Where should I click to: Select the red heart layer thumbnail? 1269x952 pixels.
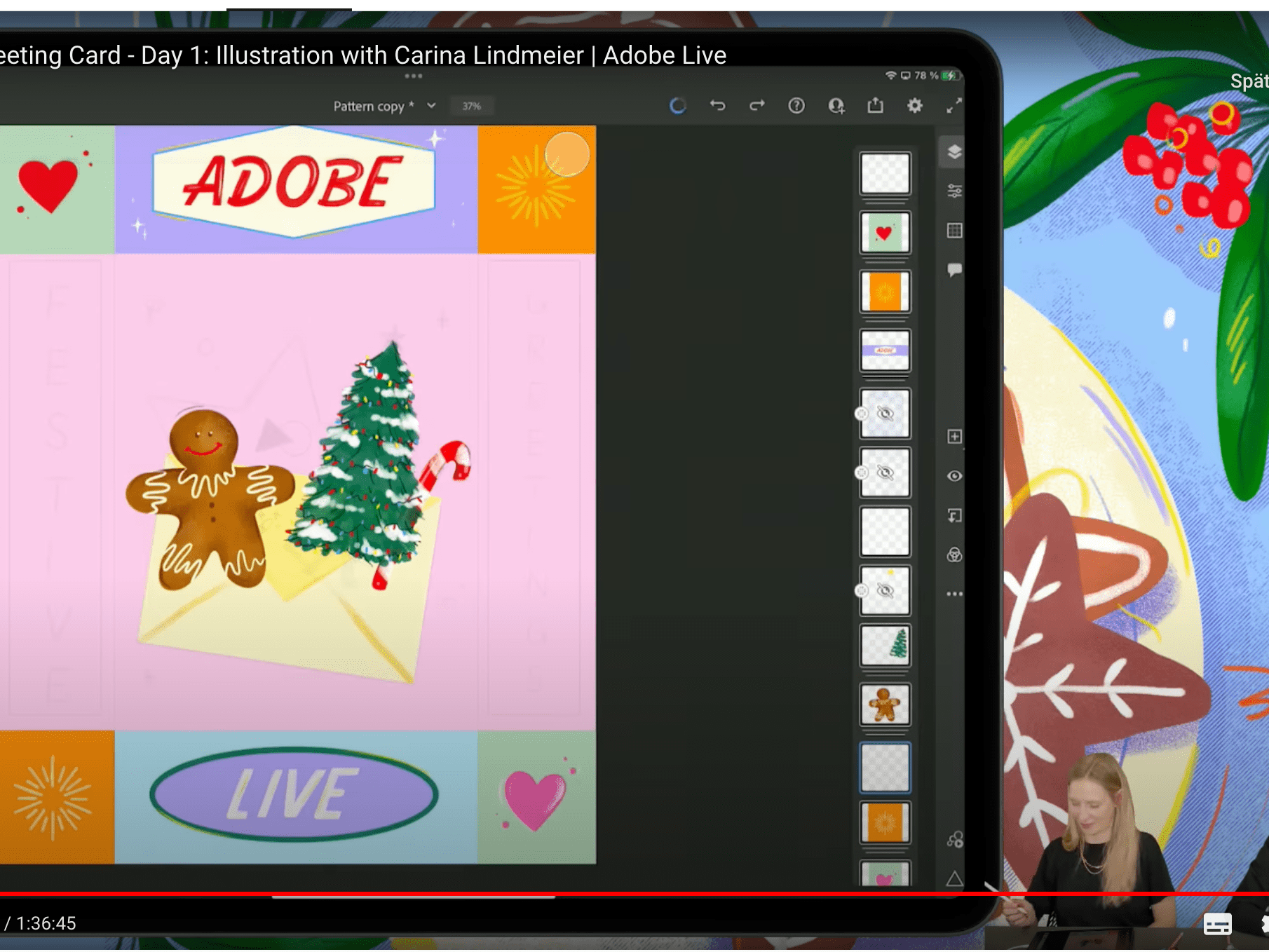point(885,232)
